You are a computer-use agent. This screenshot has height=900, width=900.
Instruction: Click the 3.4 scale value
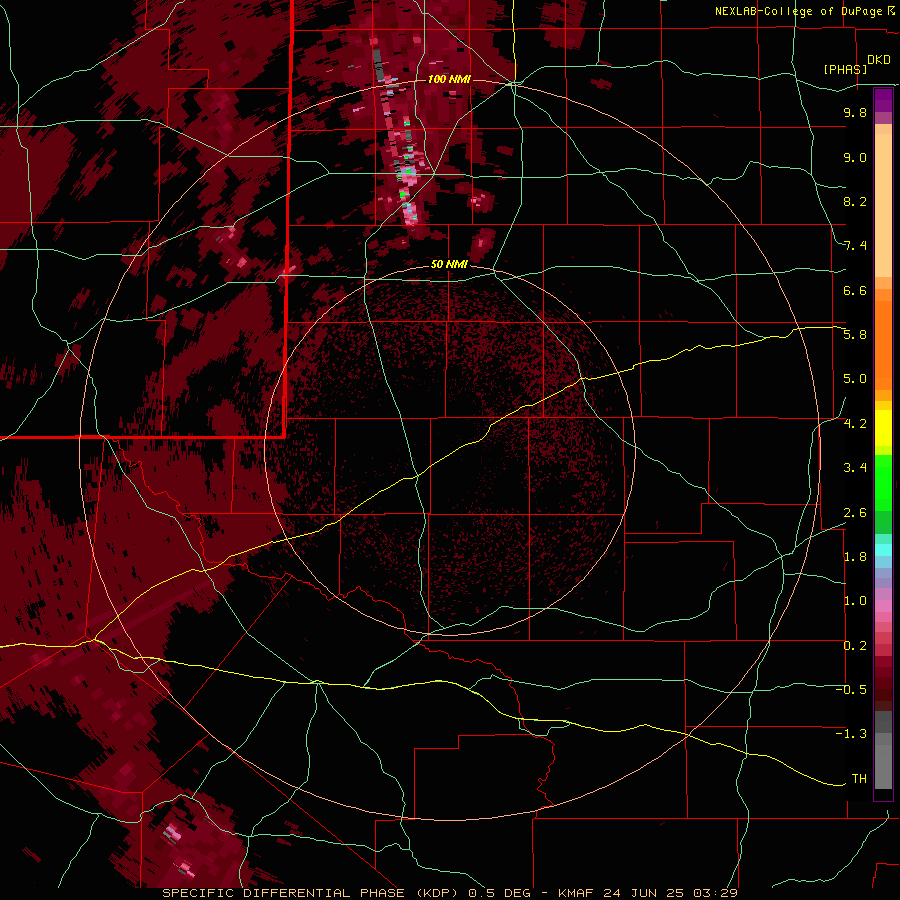pyautogui.click(x=855, y=468)
